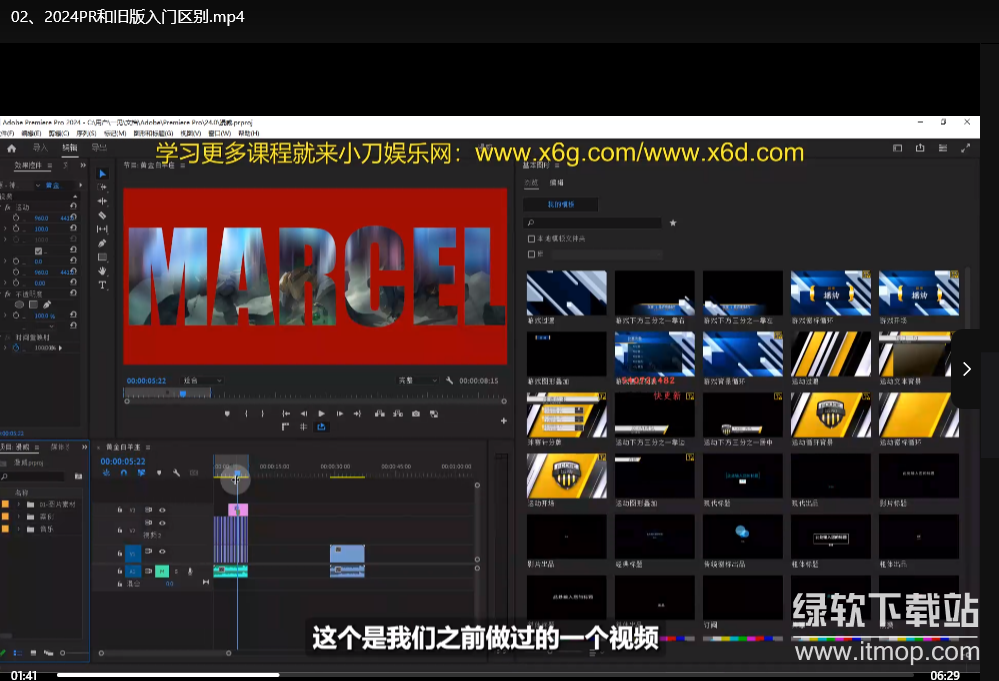Select the Selection arrow tool
This screenshot has width=999, height=681.
(102, 173)
